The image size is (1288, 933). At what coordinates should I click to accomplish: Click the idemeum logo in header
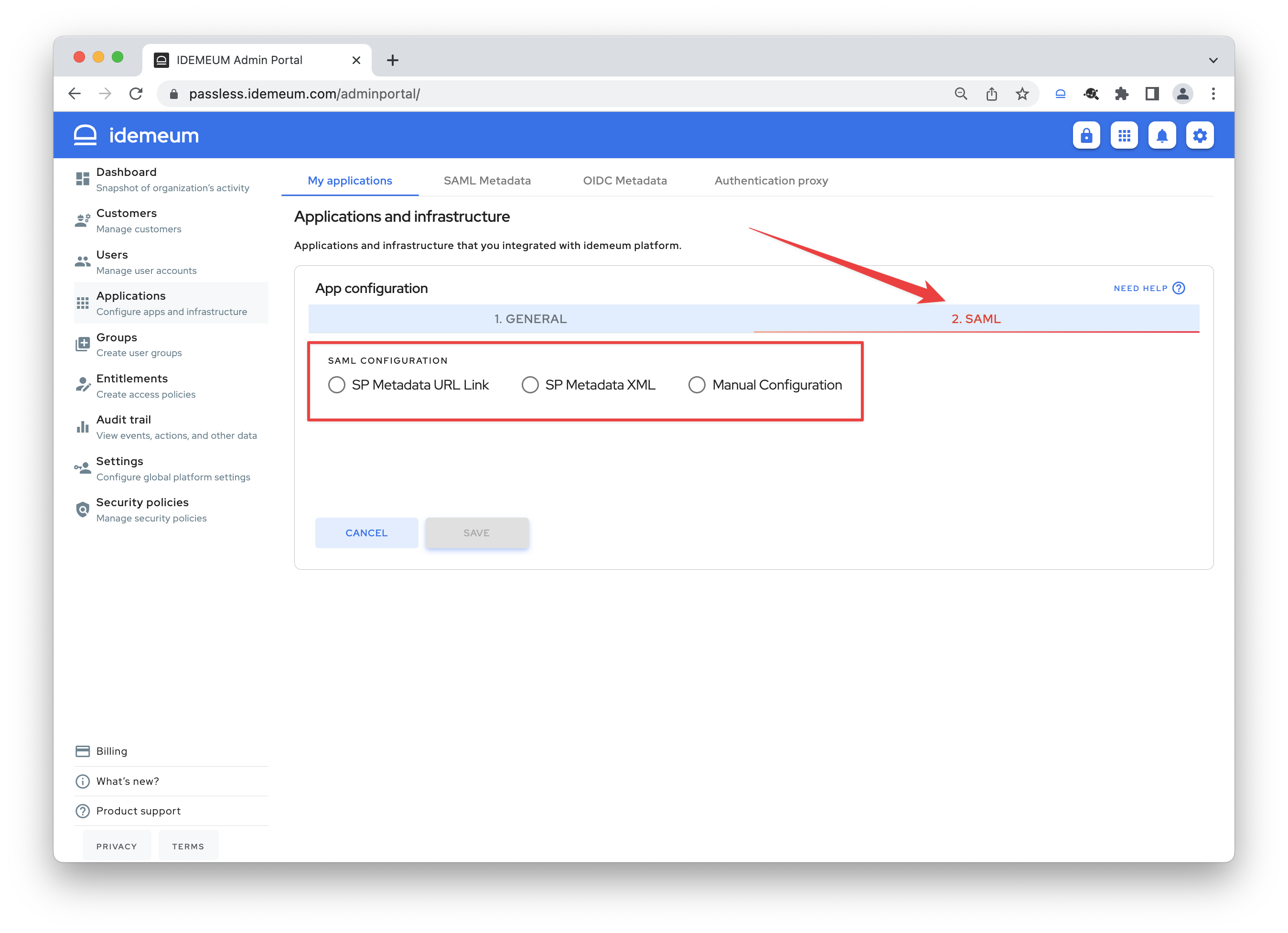(x=136, y=135)
